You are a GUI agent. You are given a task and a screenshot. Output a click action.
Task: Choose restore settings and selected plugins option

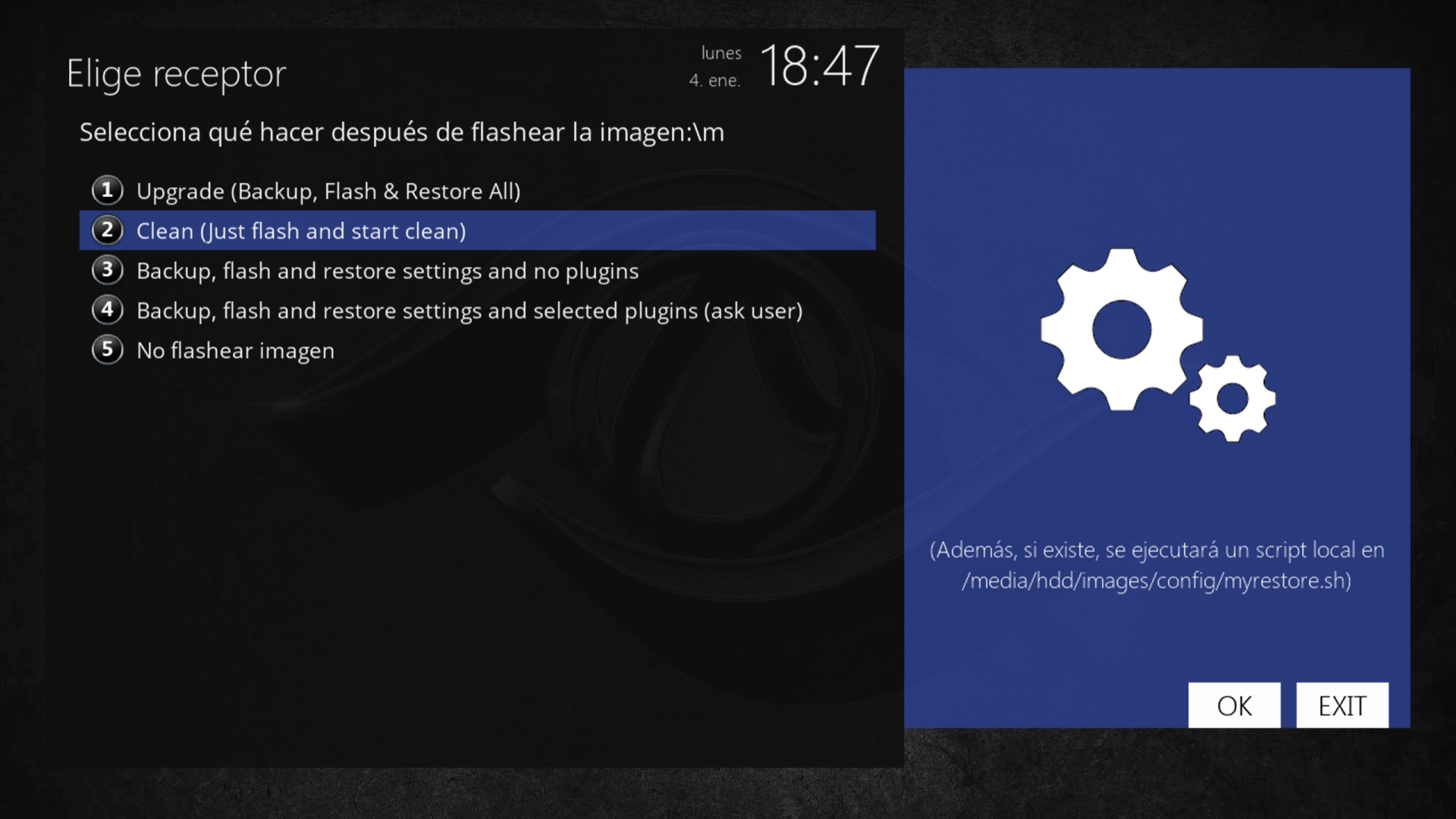(469, 311)
